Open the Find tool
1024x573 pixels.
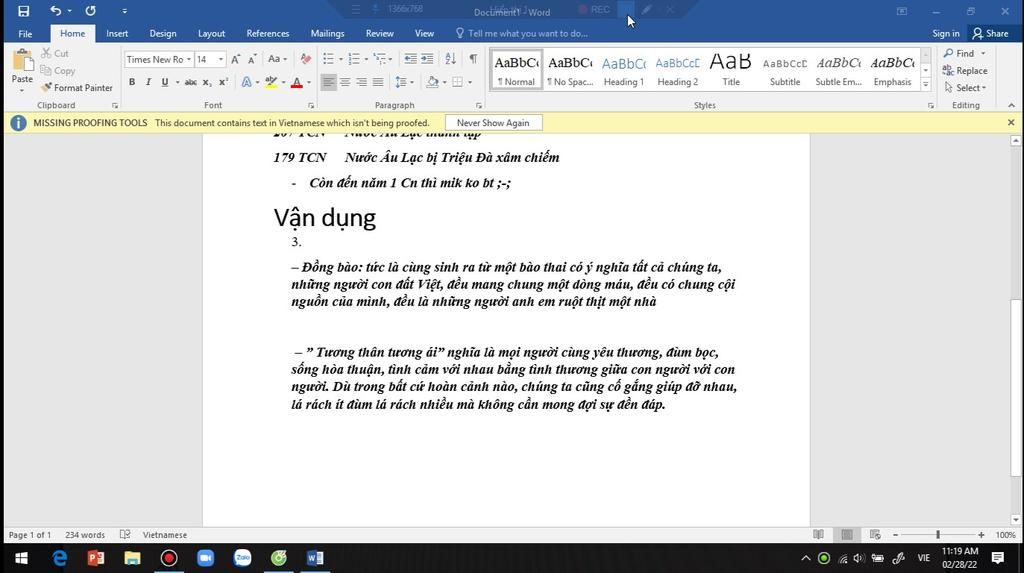[959, 53]
